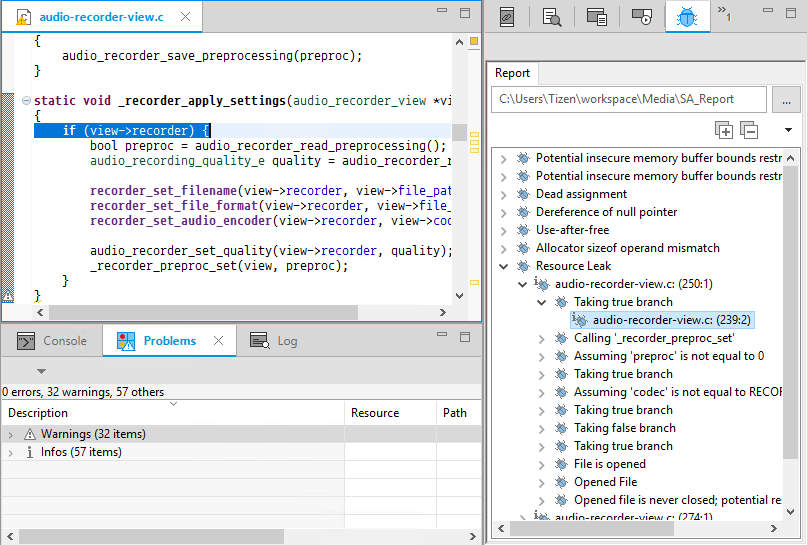The image size is (808, 545).
Task: Click the SA_Report path input field
Action: pyautogui.click(x=628, y=99)
